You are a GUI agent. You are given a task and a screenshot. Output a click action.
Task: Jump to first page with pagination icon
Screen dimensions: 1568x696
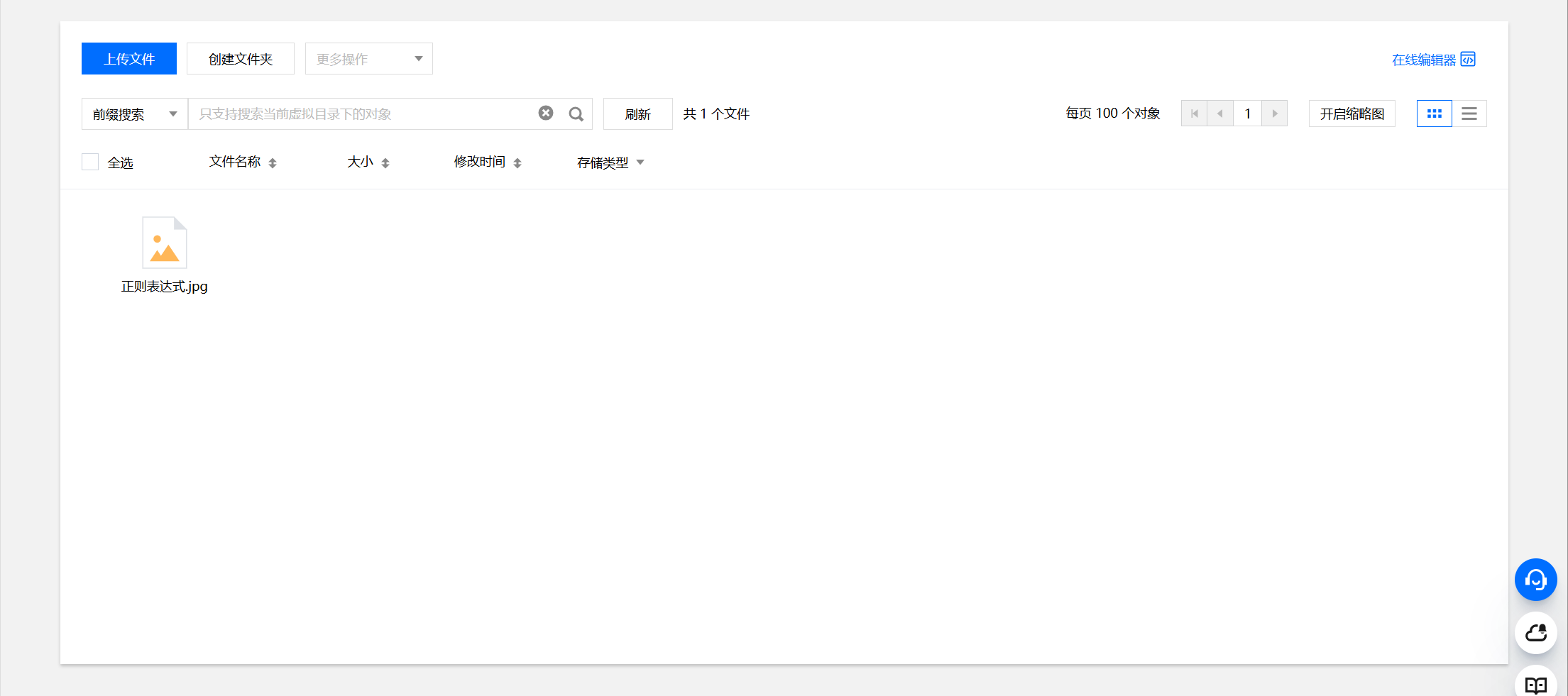click(1194, 113)
